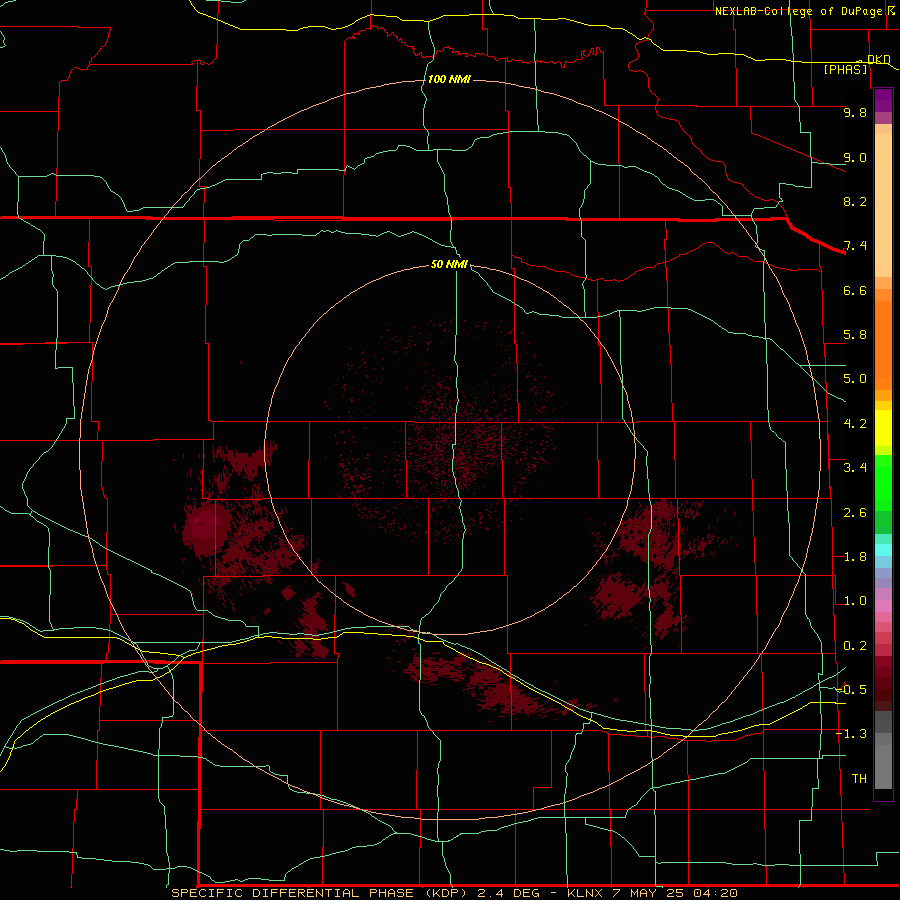Click the 2.6 value on the color scale
Screen dimensions: 900x900
pyautogui.click(x=855, y=513)
